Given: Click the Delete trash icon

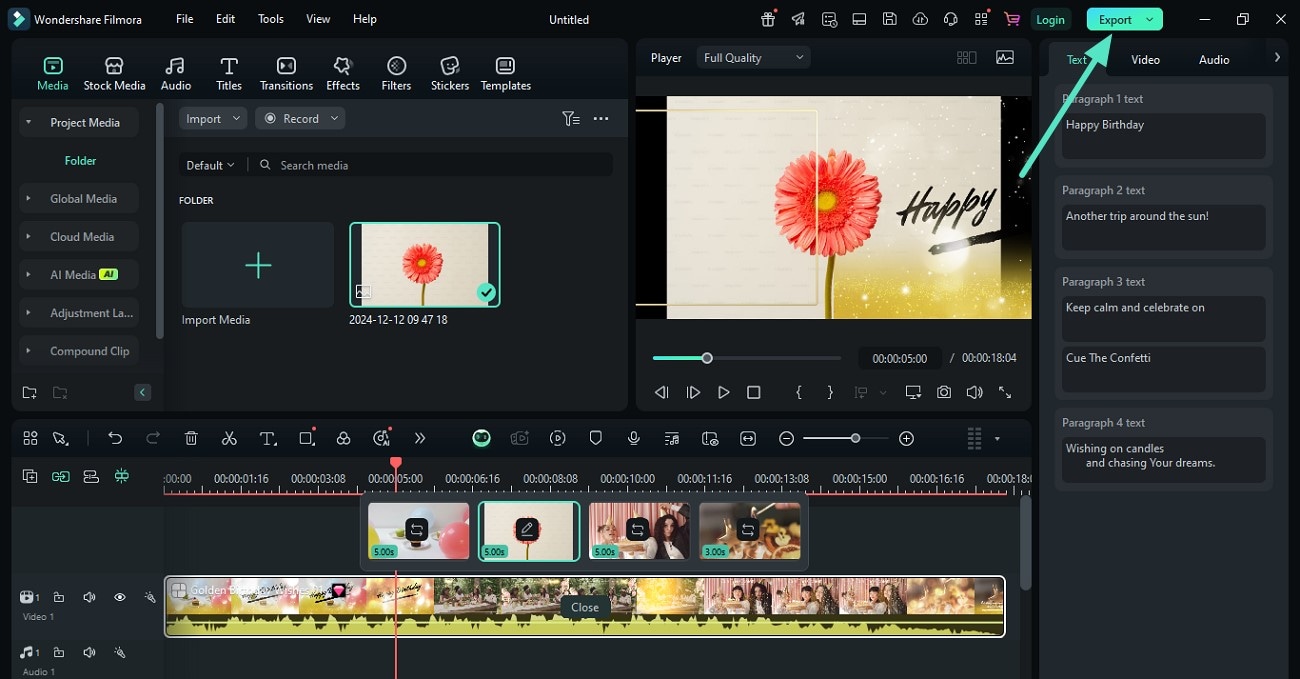Looking at the screenshot, I should (x=191, y=438).
